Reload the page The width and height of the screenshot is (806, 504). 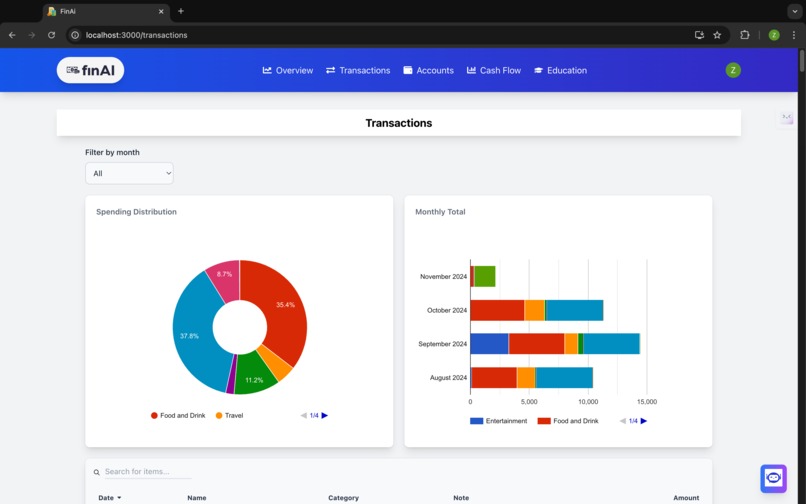click(51, 35)
